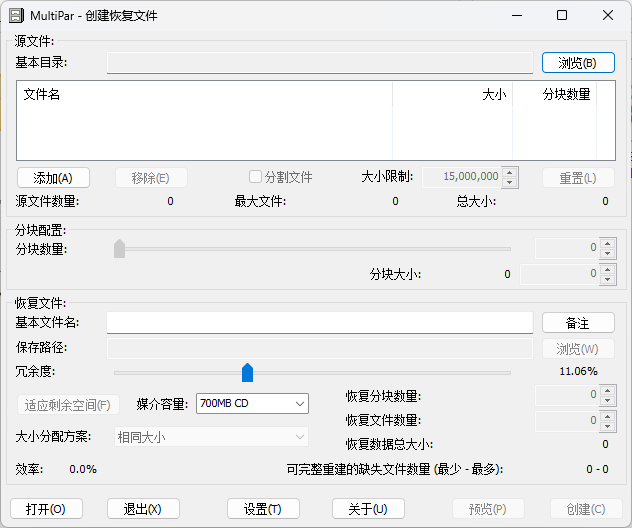Decrease 分块大小 with down spinner arrow
Screen dimensions: 632x528
607,279
